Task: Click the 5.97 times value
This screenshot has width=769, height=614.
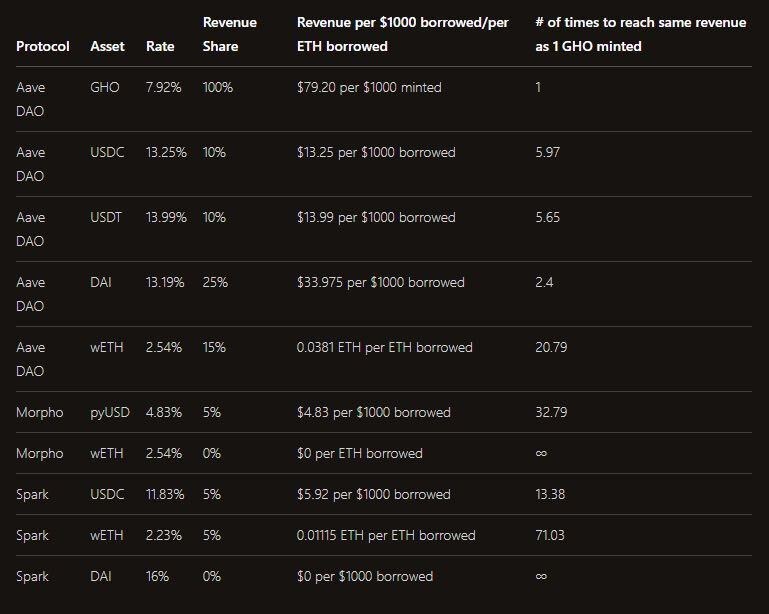Action: [x=548, y=153]
